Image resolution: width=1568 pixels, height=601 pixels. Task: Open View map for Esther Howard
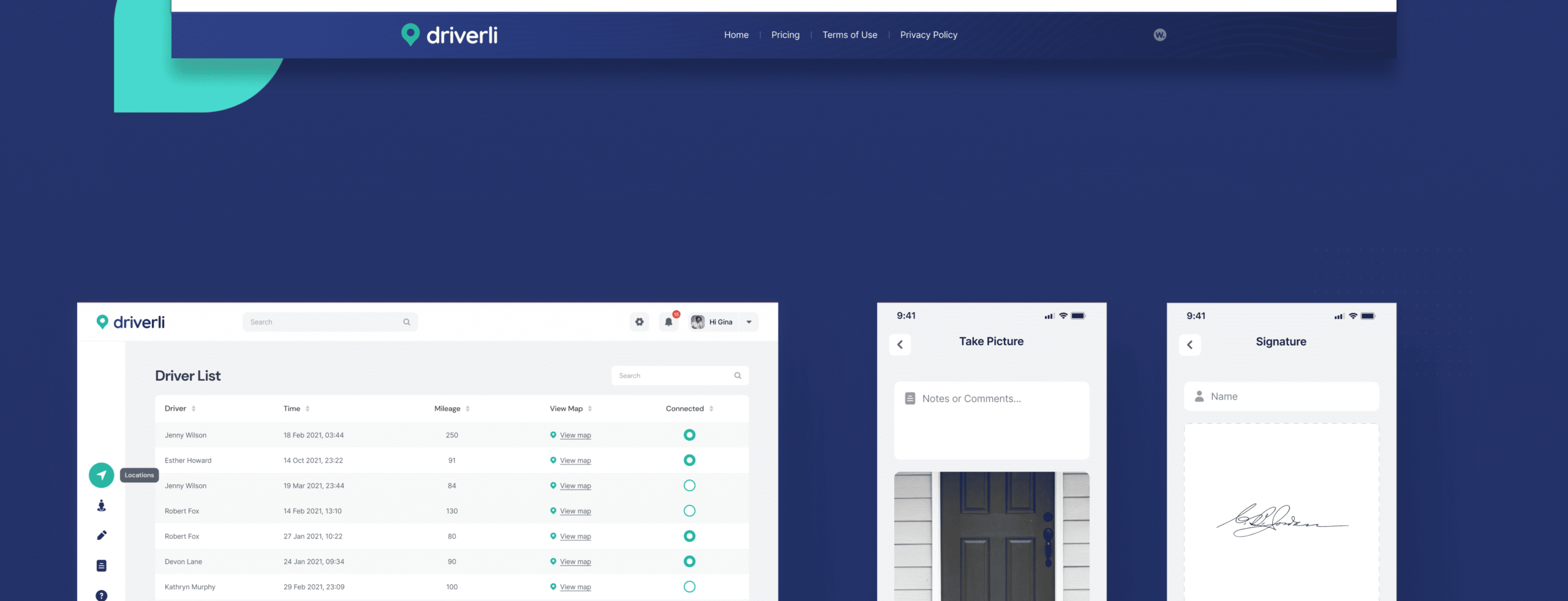575,460
